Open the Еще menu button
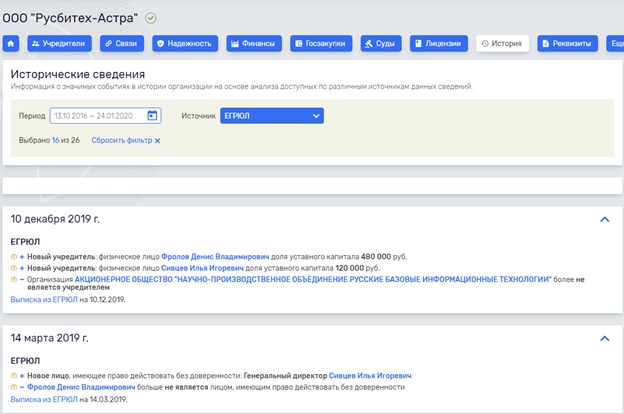 (615, 43)
